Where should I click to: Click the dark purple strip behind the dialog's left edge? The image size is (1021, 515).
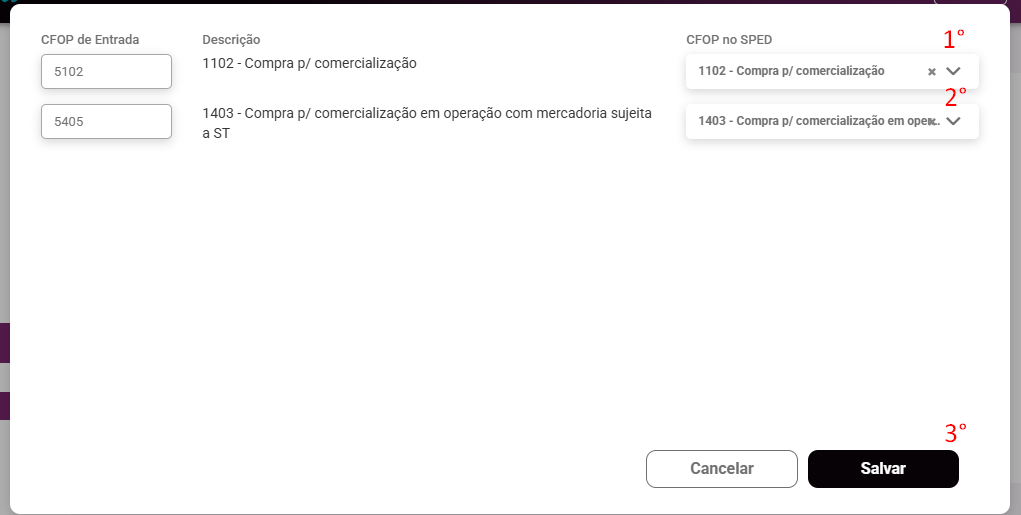pos(4,342)
